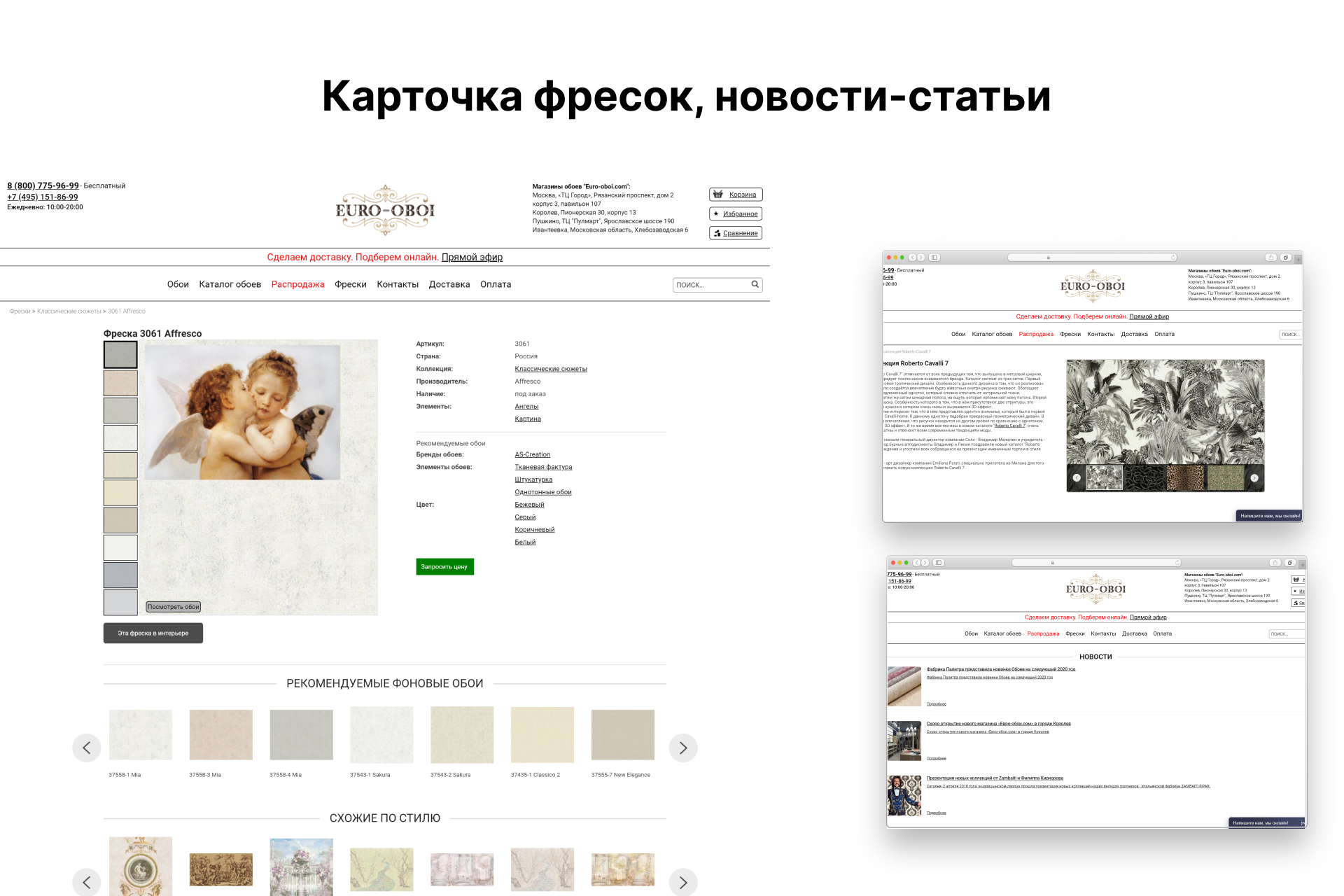Click Share icon in the Новости browser window
Image resolution: width=1344 pixels, height=896 pixels.
[1275, 563]
